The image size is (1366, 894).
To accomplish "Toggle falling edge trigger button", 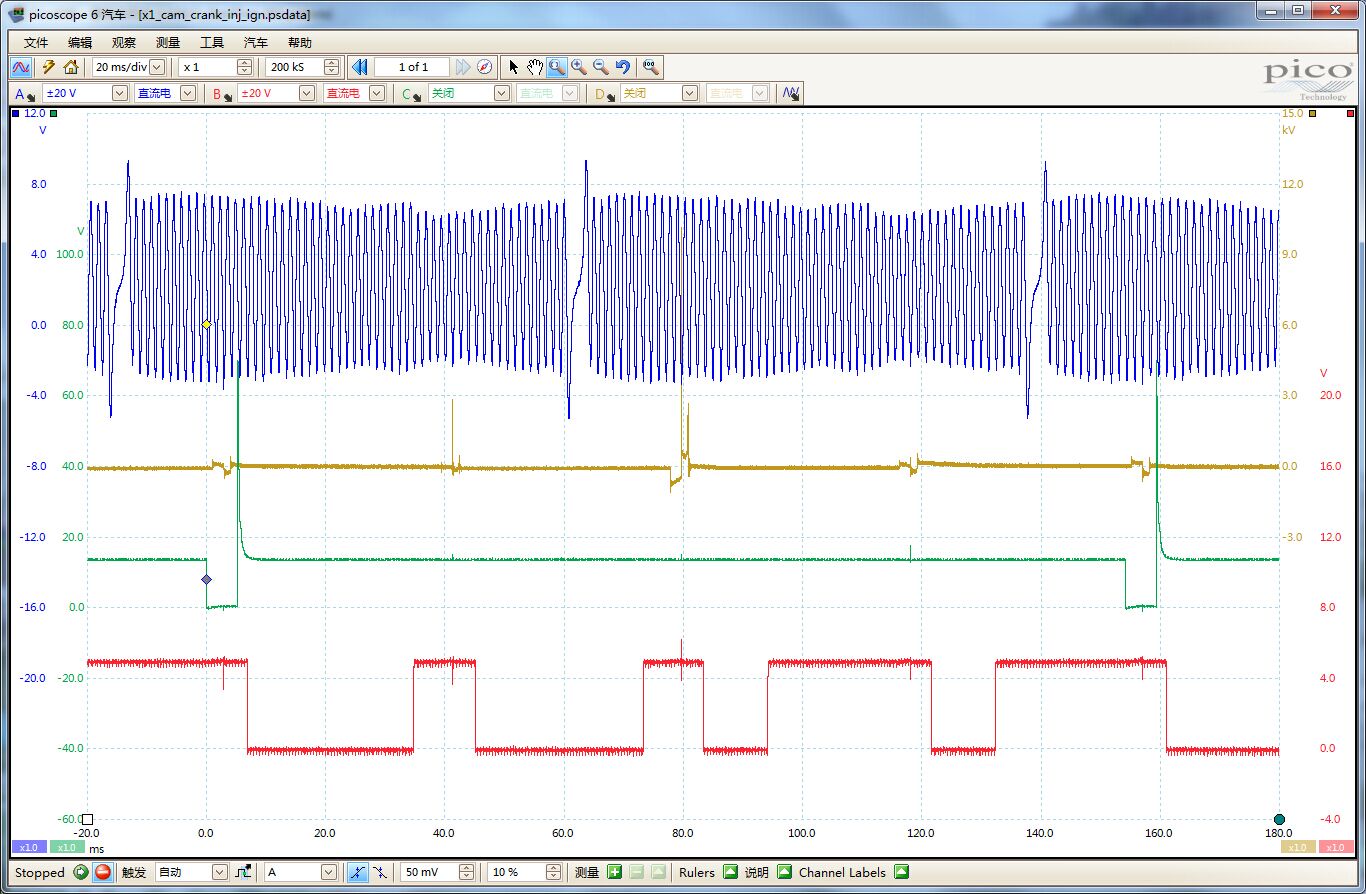I will pos(380,872).
